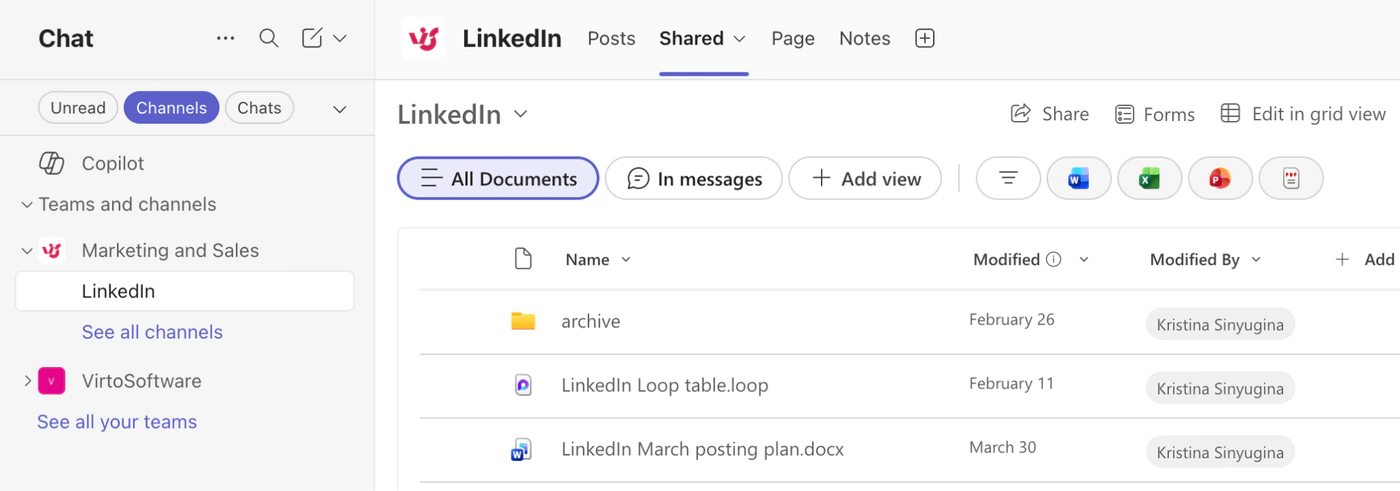The height and width of the screenshot is (491, 1400).
Task: Open Forms
Action: pyautogui.click(x=1155, y=114)
